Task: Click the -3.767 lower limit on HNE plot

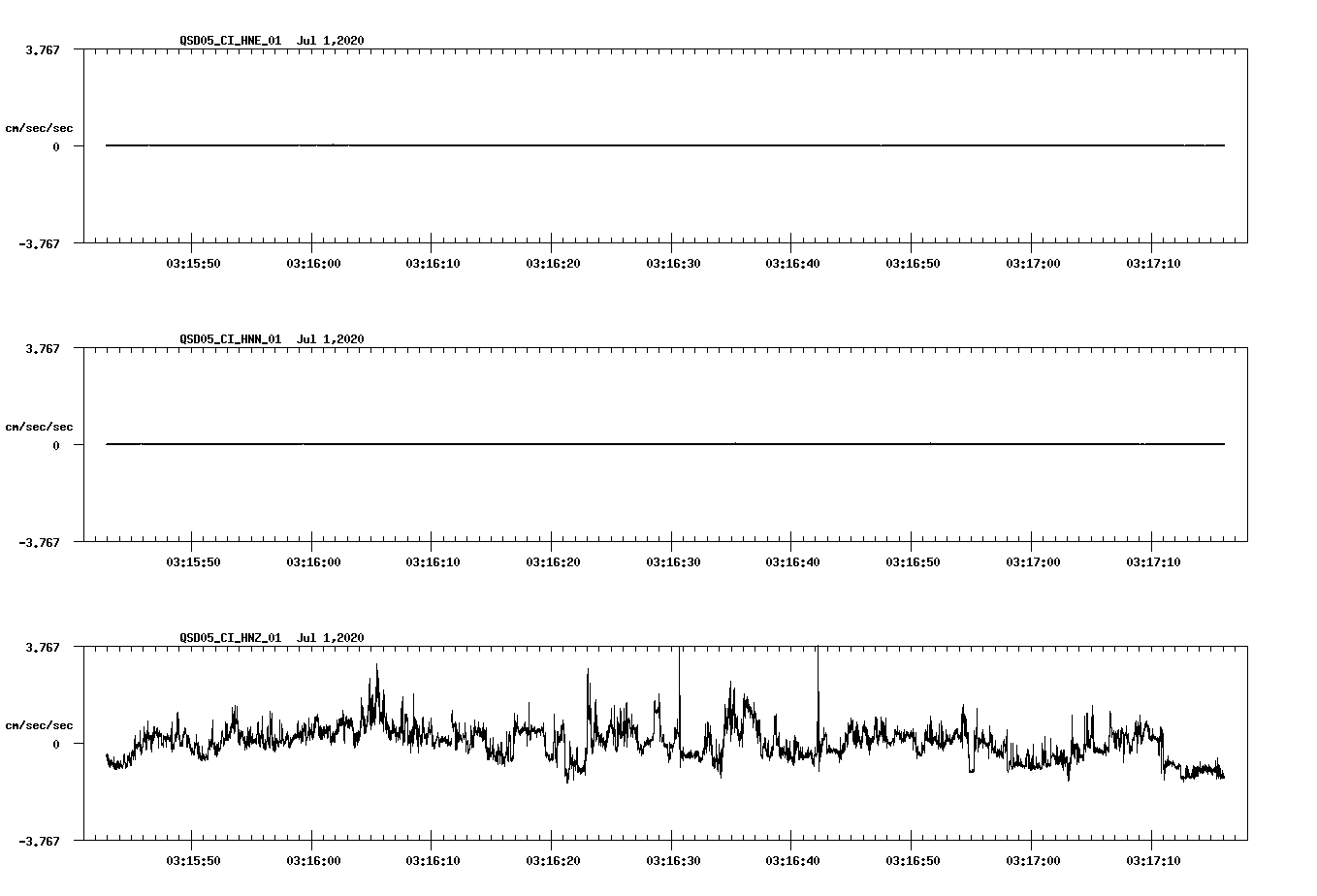Action: 39,243
